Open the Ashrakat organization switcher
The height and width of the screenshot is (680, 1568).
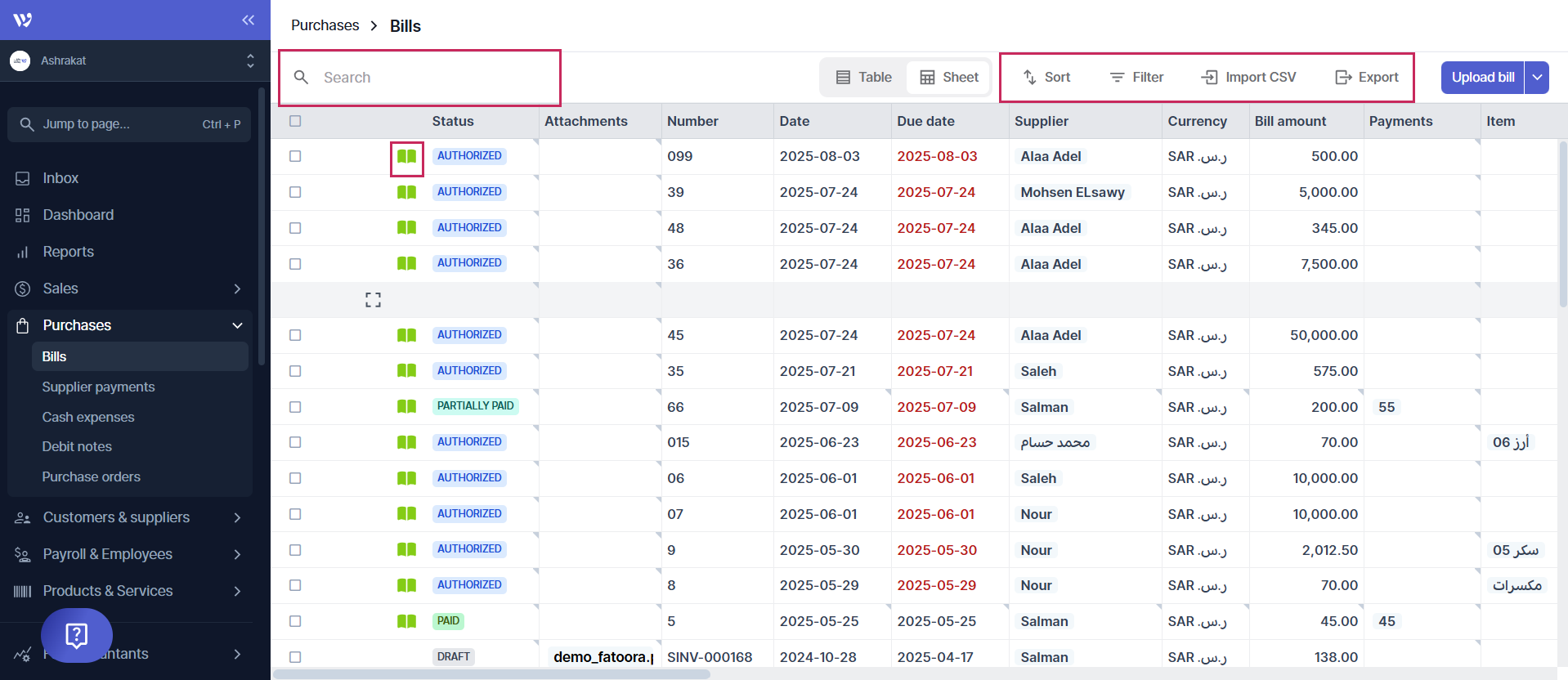point(131,60)
